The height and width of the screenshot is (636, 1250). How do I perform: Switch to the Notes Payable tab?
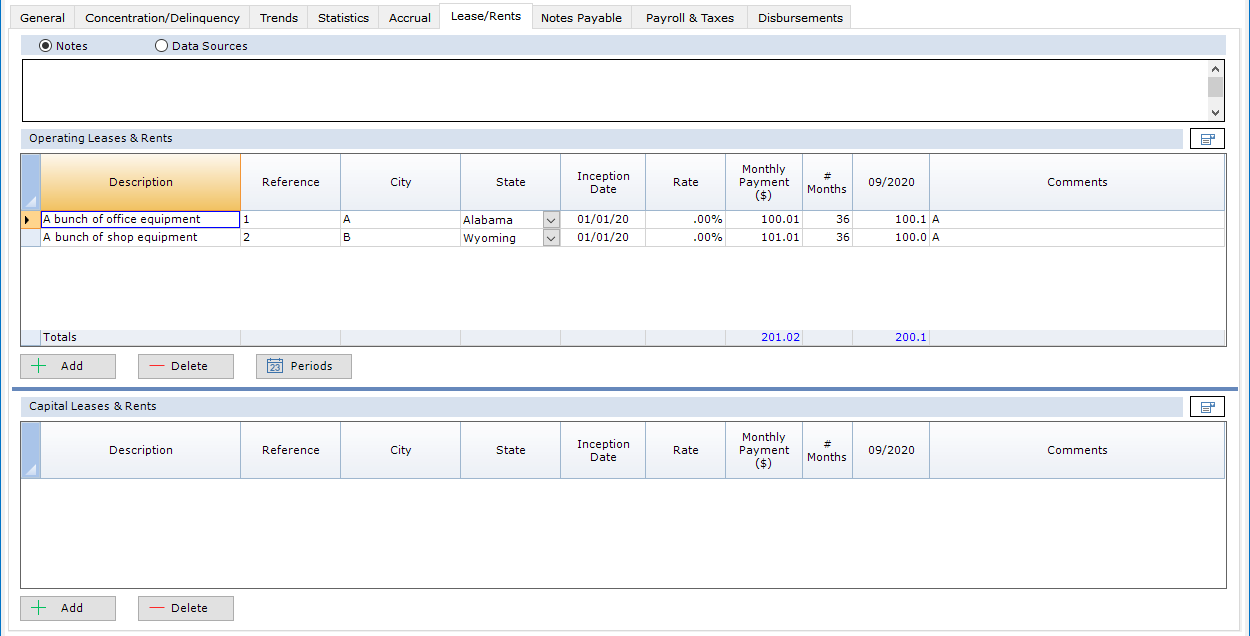pos(581,18)
